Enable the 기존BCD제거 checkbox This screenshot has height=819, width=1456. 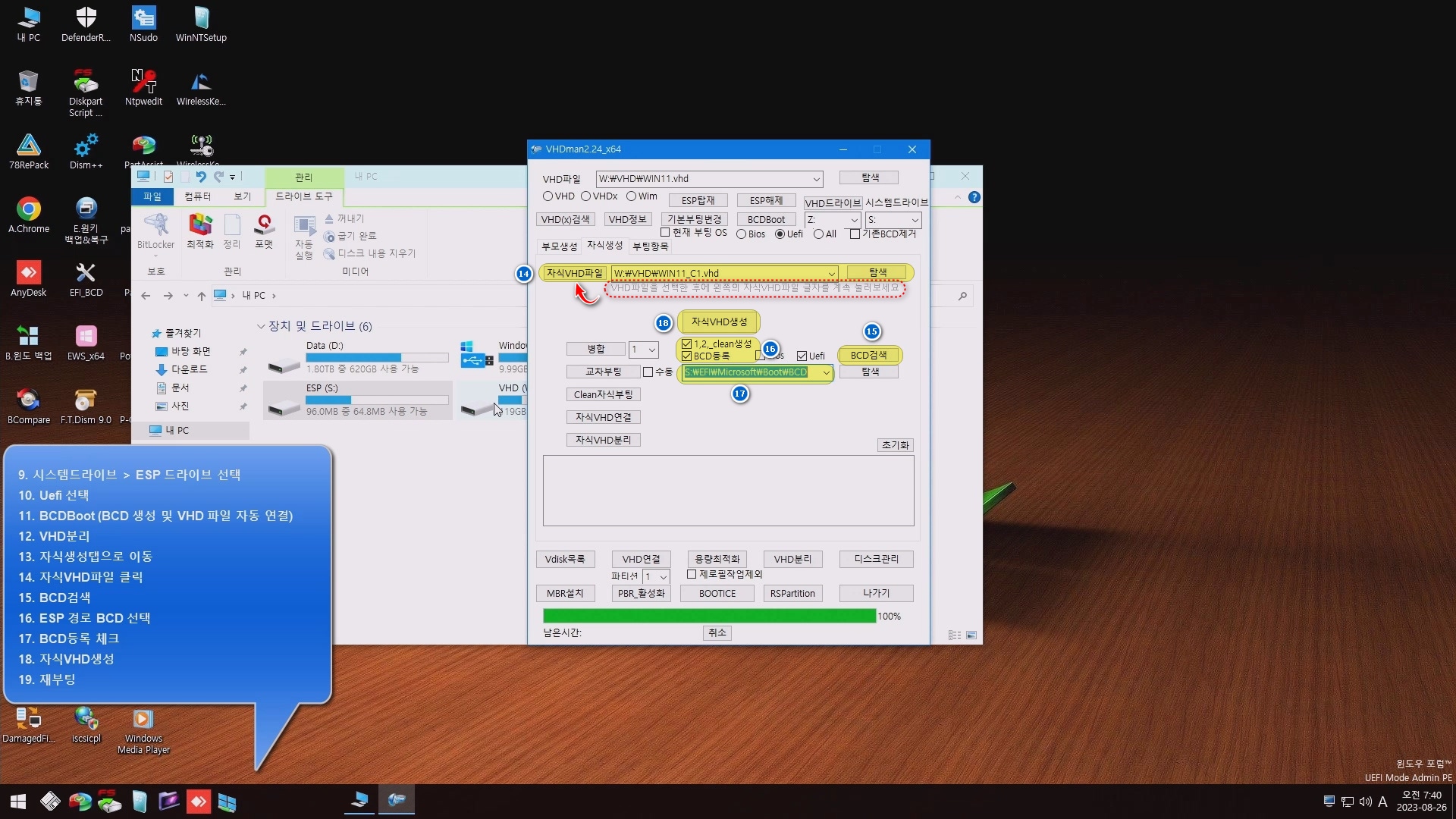point(855,234)
